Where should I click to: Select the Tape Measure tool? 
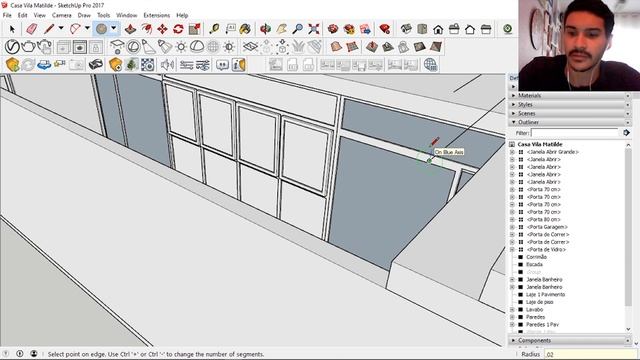tap(214, 29)
